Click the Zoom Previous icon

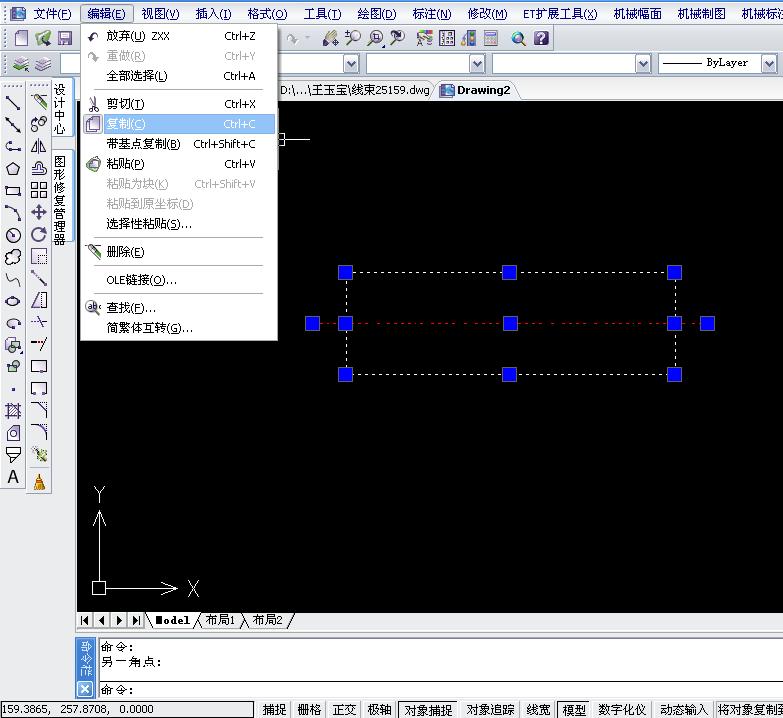397,38
